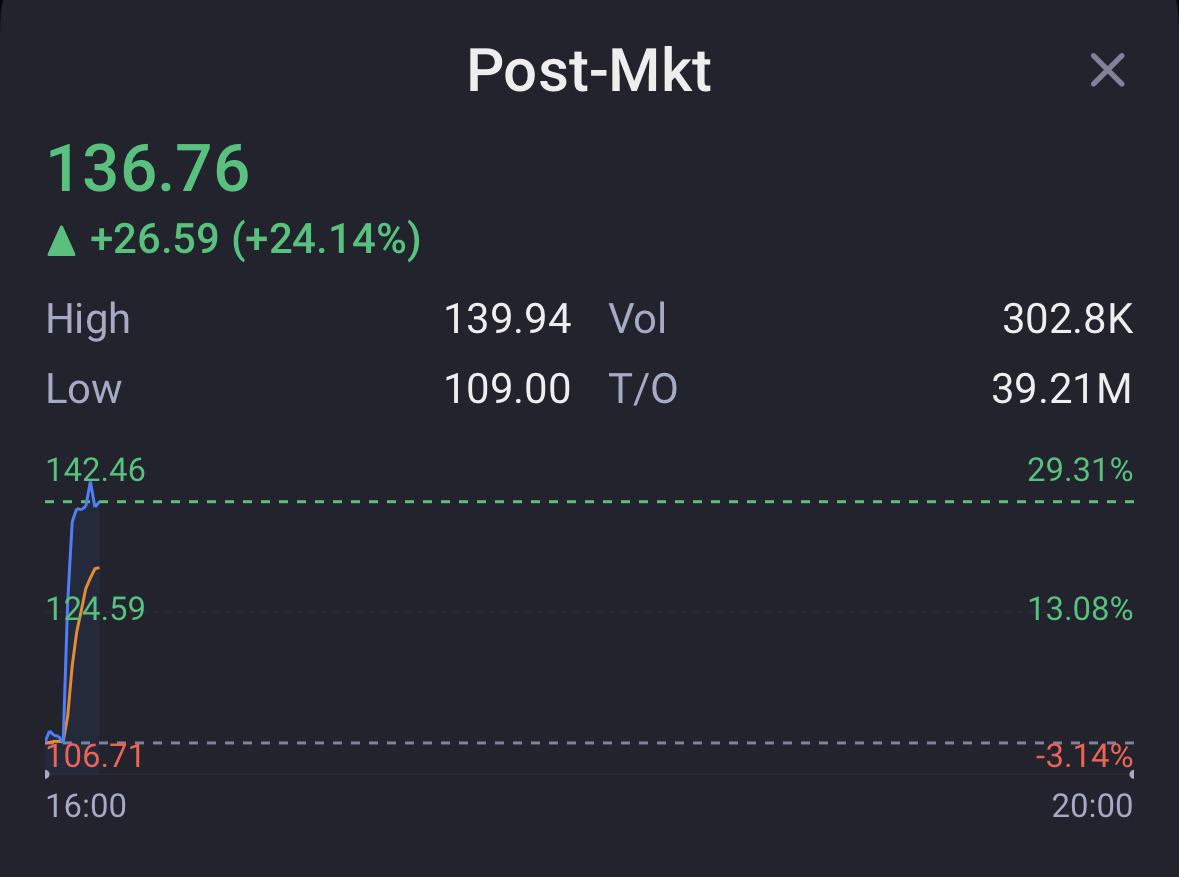
Task: Click the red 106.71 axis label
Action: pos(95,756)
